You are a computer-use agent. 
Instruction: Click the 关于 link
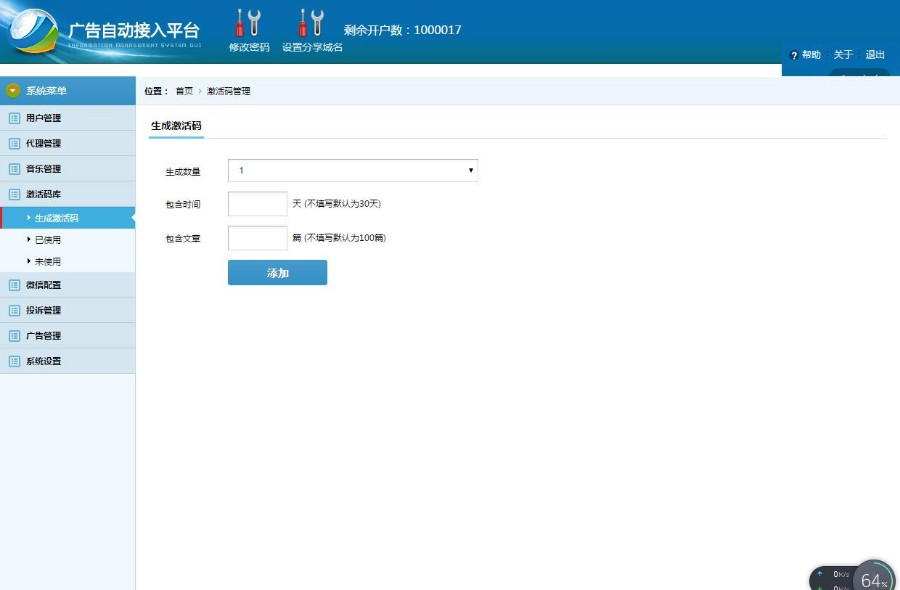tap(843, 55)
